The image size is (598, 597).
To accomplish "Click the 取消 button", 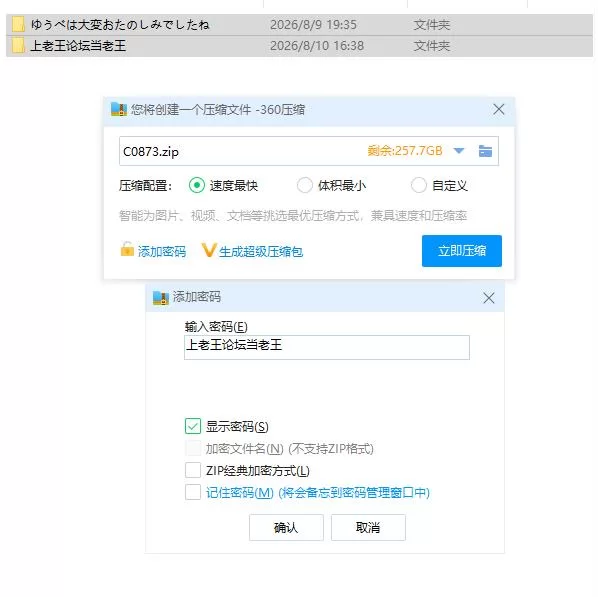I will click(368, 527).
